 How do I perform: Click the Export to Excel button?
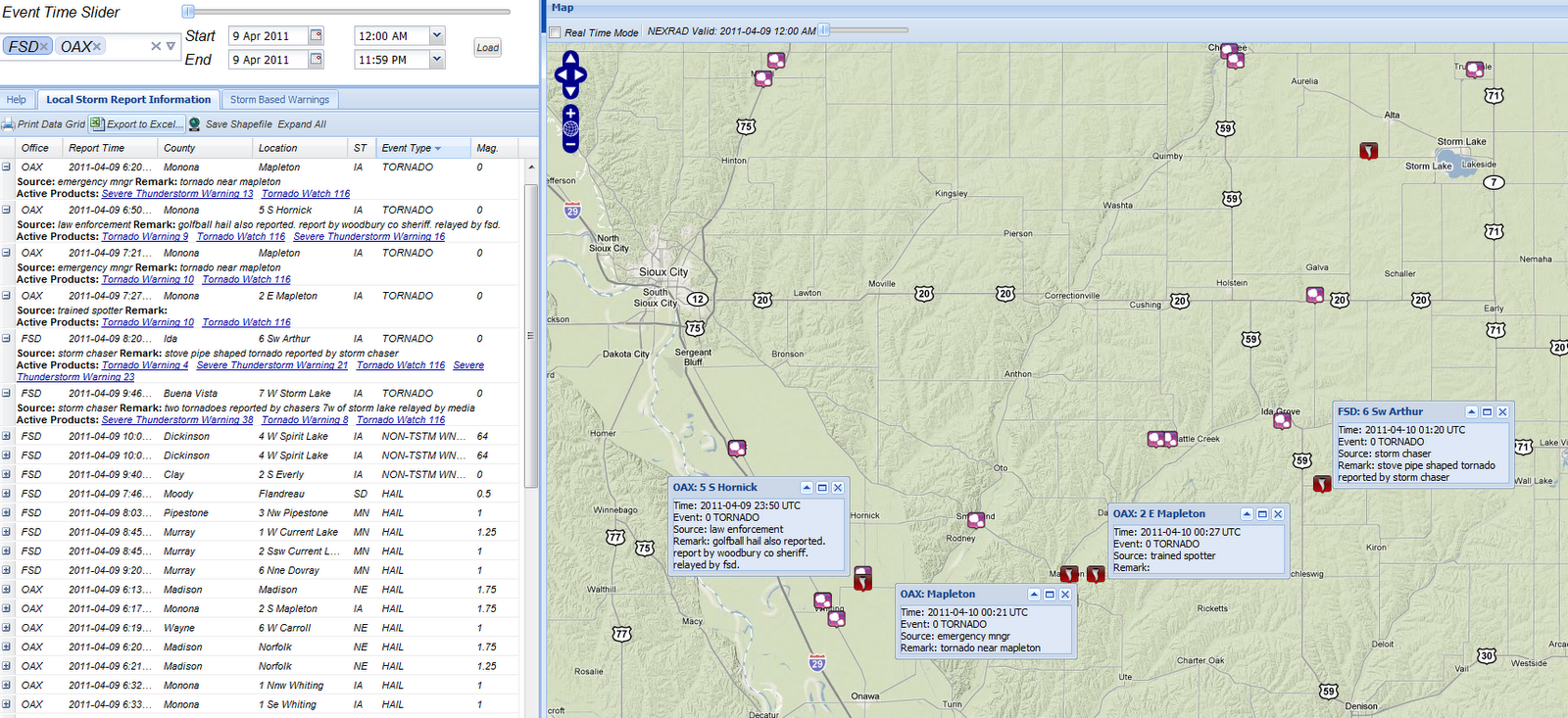coord(136,124)
